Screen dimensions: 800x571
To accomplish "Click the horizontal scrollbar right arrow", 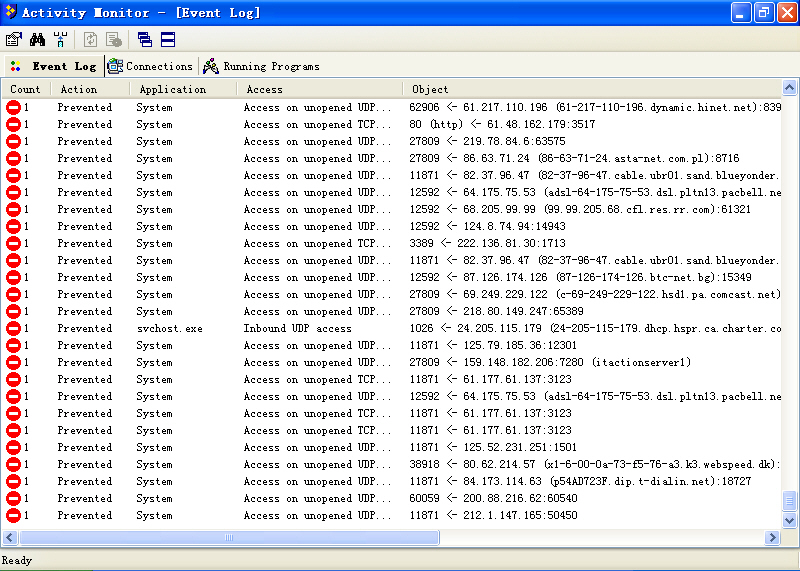I will [772, 538].
